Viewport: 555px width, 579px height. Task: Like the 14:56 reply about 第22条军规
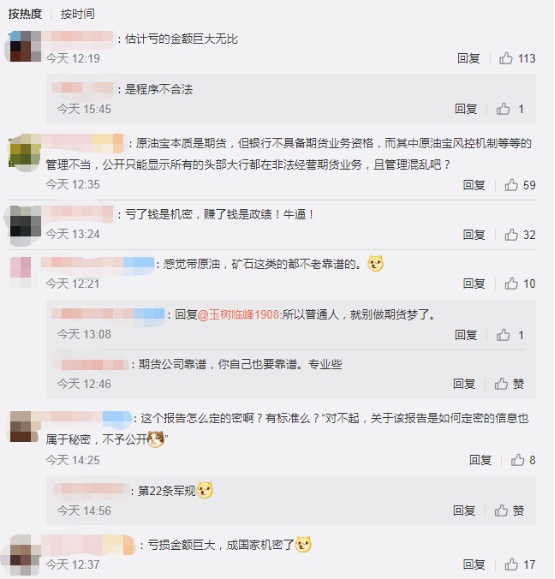[509, 510]
